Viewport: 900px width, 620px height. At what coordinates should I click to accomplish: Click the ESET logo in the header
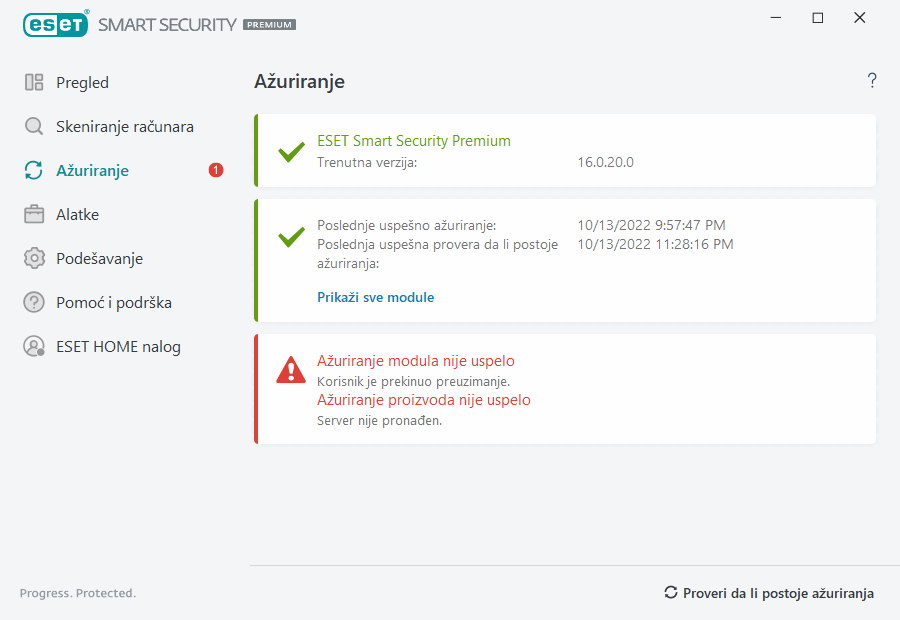pos(56,25)
